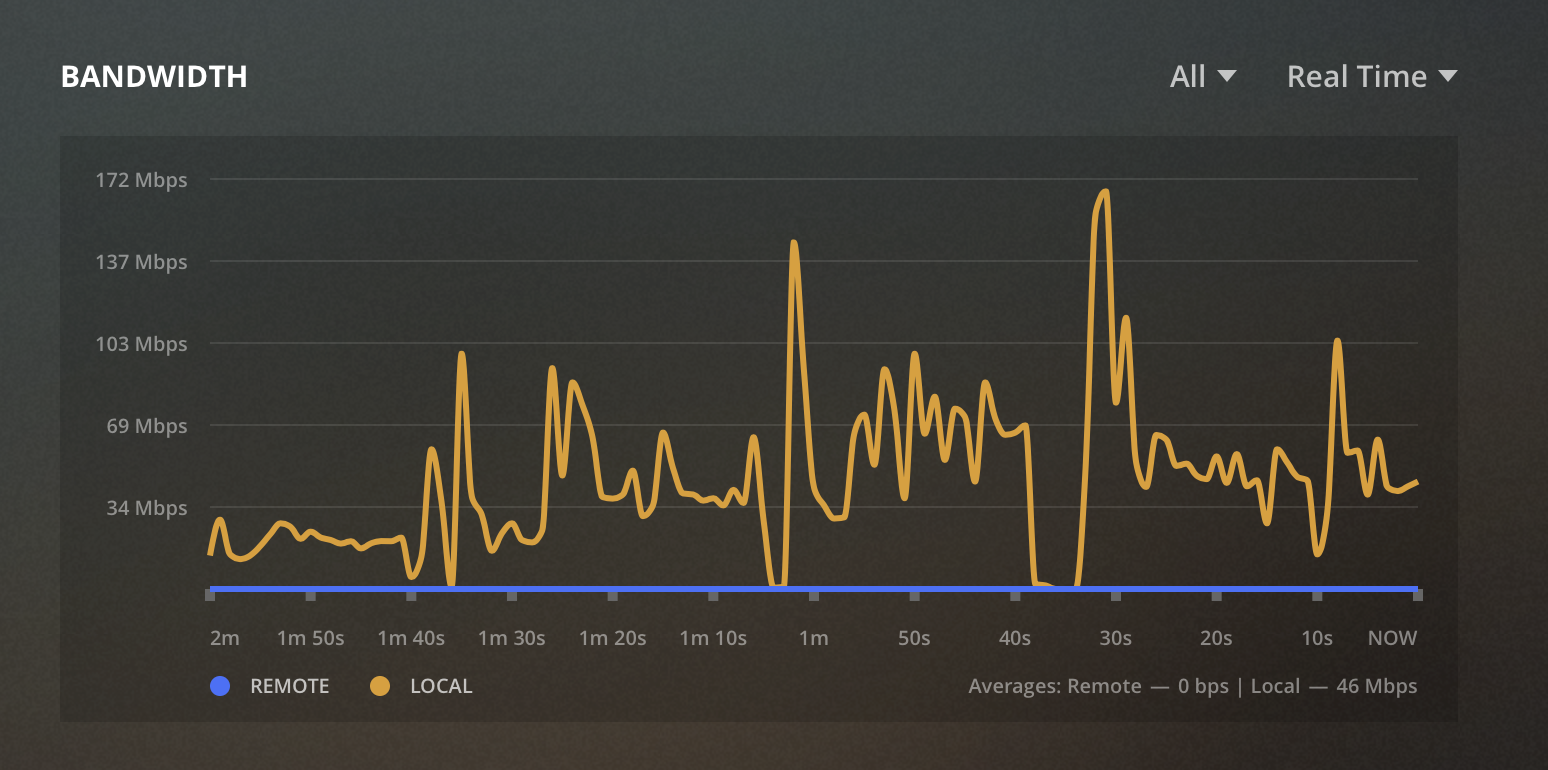Image resolution: width=1548 pixels, height=770 pixels.
Task: Toggle the REMOTE series legend dot
Action: (x=220, y=686)
